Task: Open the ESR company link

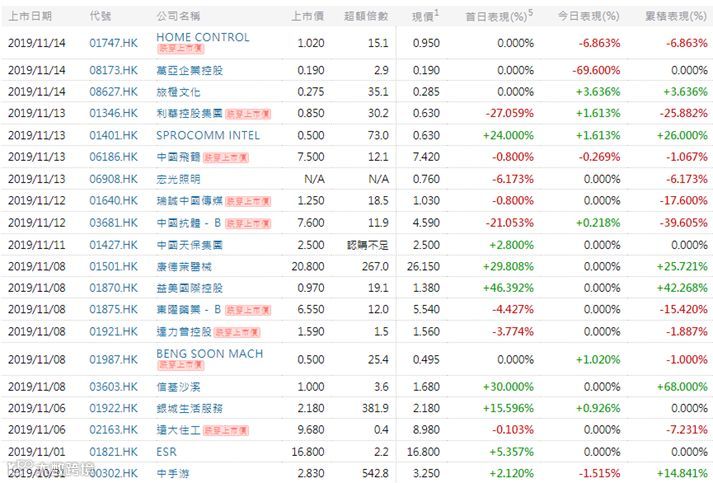Action: click(166, 452)
